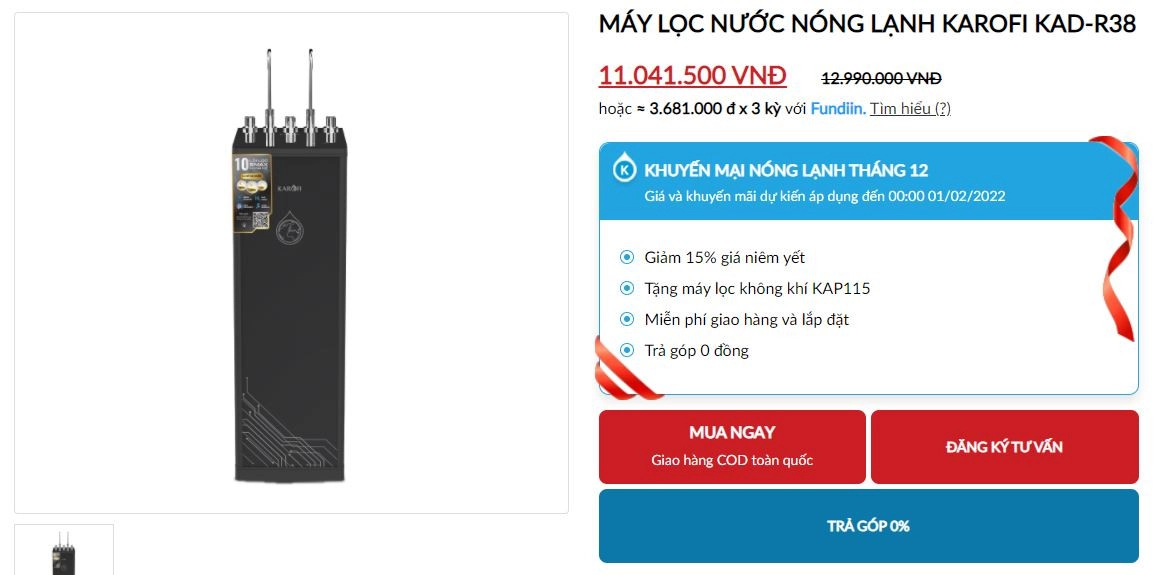Image resolution: width=1156 pixels, height=575 pixels.
Task: Click the 11.041.500 VNĐ sale price
Action: click(692, 76)
